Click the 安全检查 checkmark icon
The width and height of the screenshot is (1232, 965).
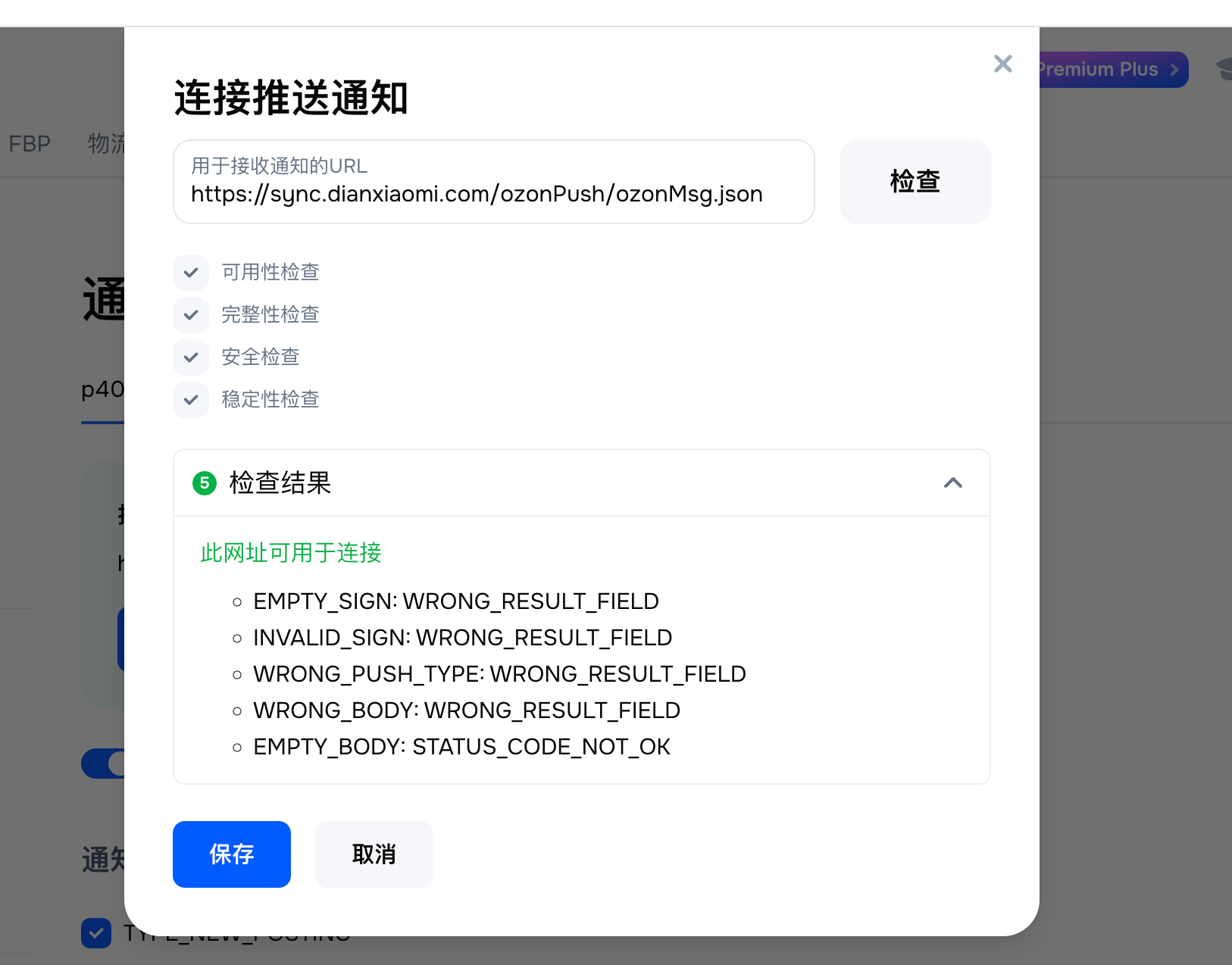pos(191,358)
